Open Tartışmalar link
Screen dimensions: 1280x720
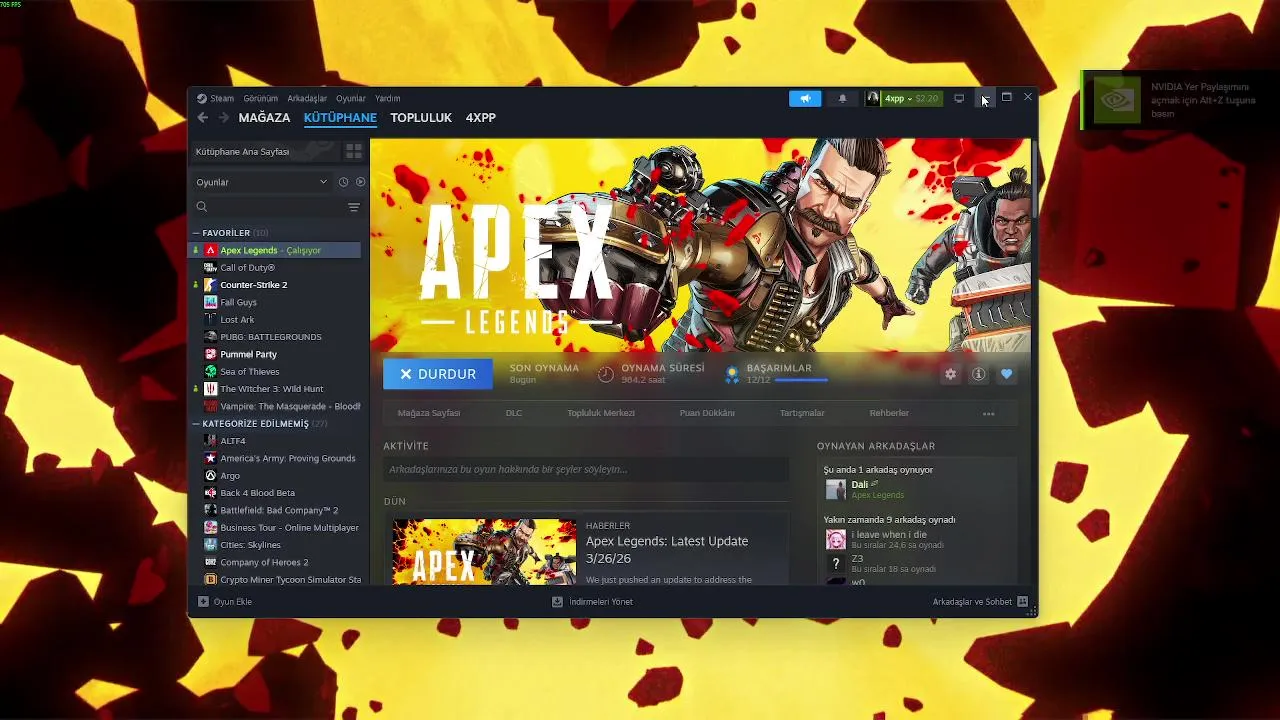802,413
